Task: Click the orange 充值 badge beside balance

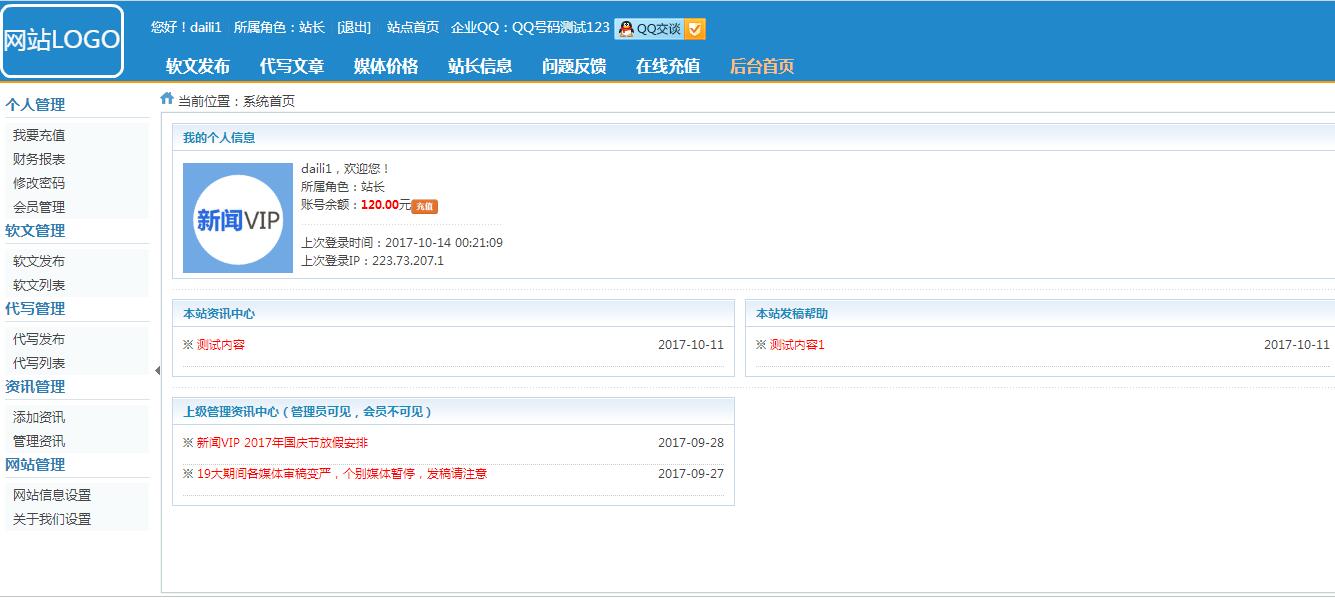Action: [424, 206]
